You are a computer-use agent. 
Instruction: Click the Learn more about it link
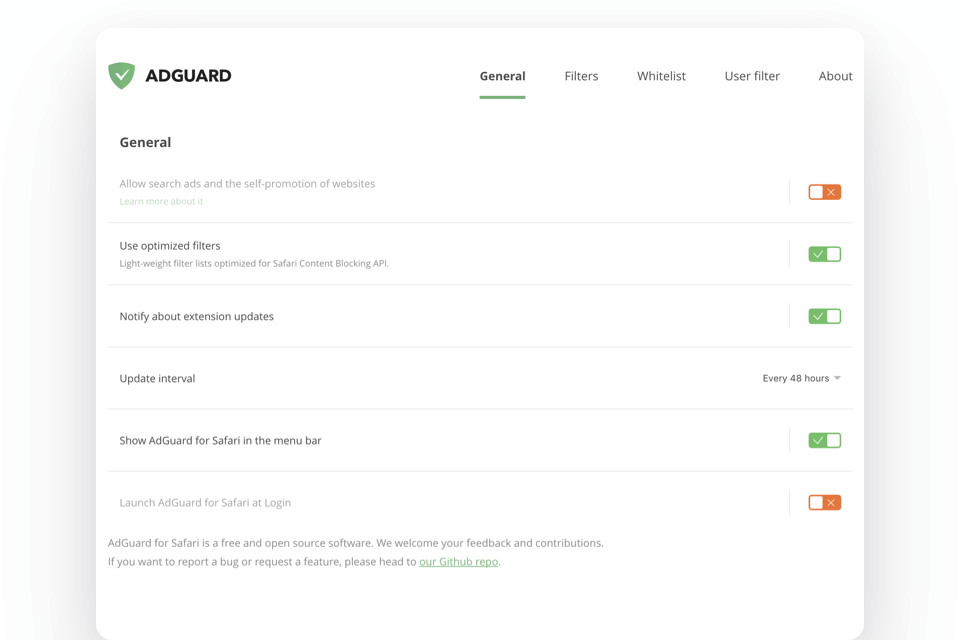tap(161, 201)
